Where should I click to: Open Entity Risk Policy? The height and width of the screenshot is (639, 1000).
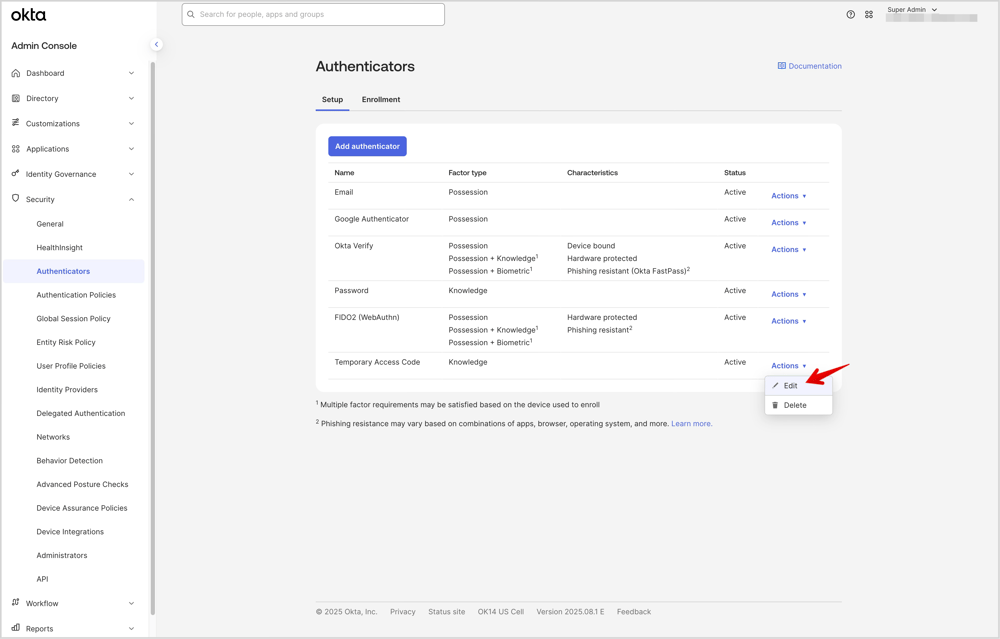coord(66,342)
